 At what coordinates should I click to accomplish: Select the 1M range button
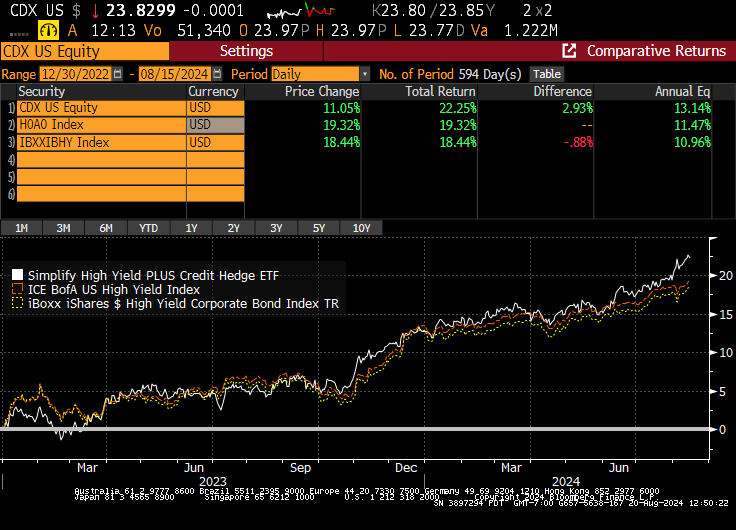click(22, 228)
